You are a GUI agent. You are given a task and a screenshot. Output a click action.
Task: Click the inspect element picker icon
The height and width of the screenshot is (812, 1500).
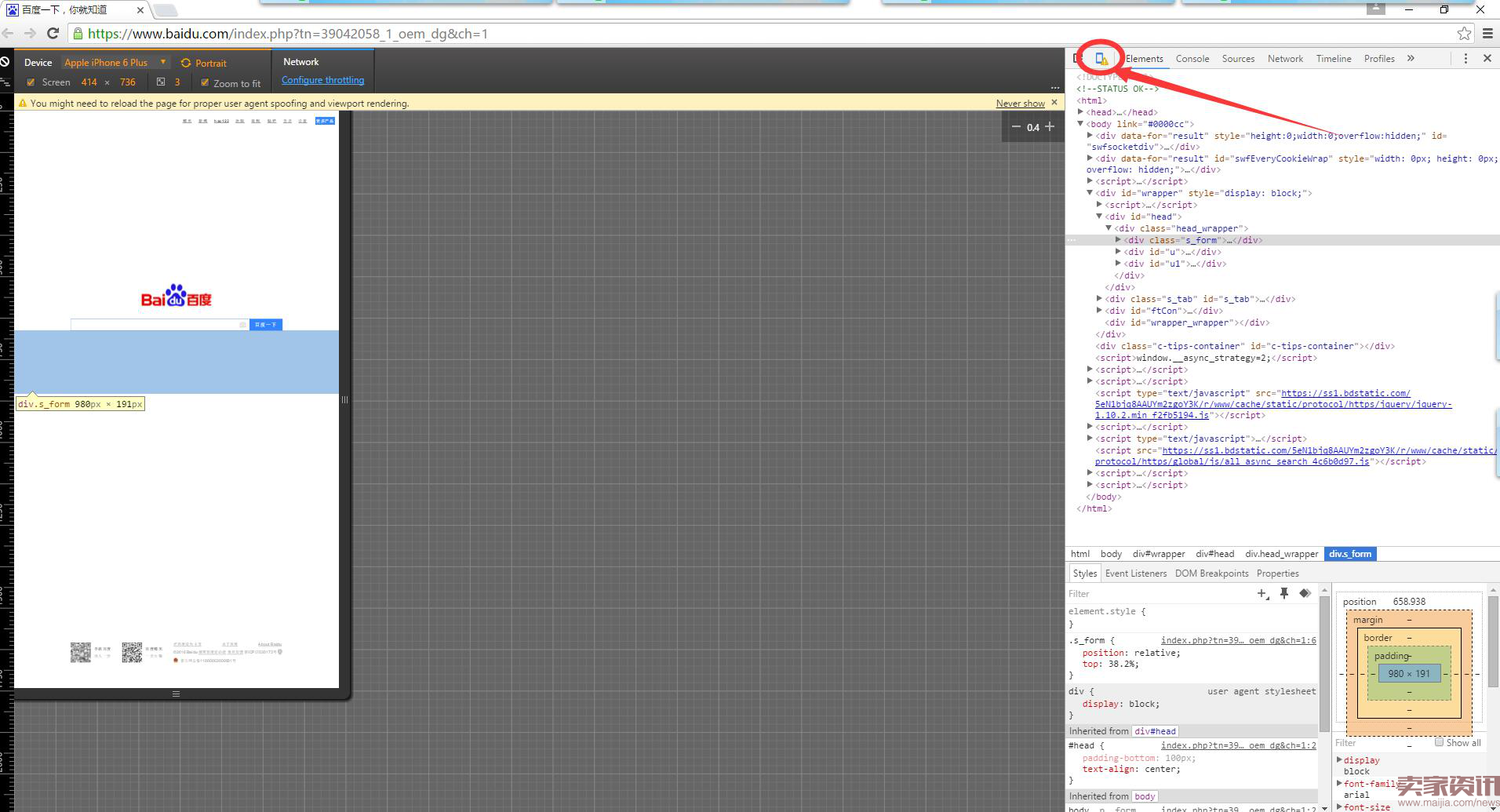[x=1077, y=59]
